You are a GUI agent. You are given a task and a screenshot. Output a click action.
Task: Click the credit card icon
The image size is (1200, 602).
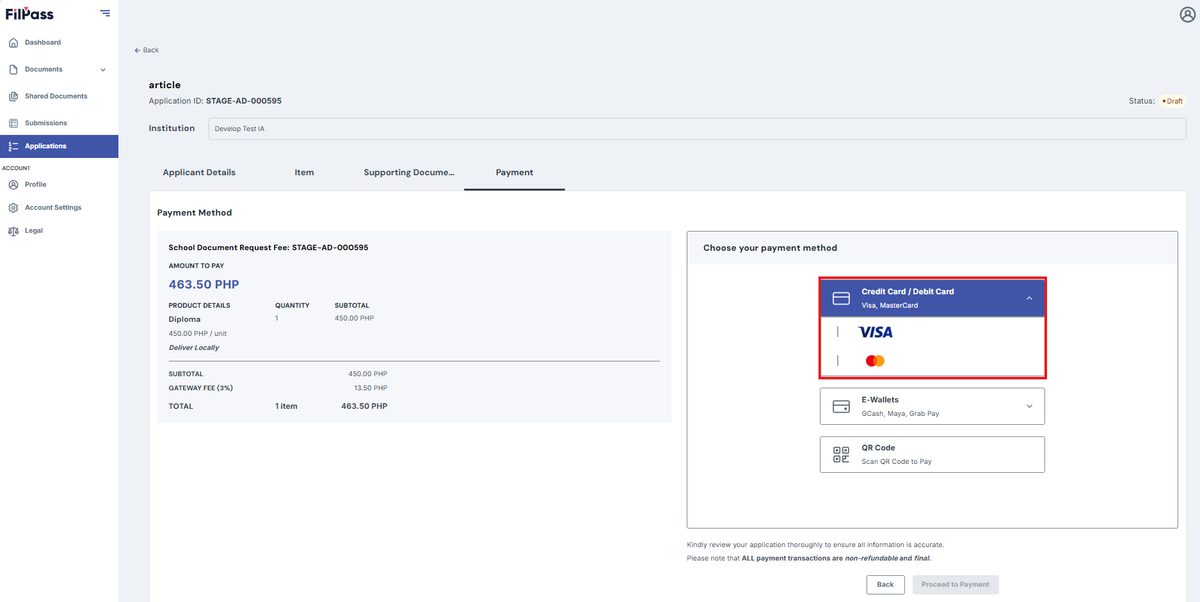point(841,298)
